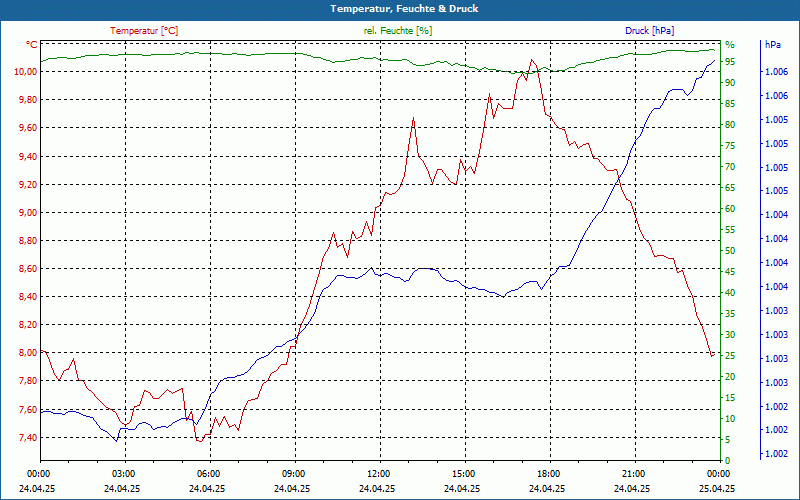The image size is (800, 500).
Task: Click the "9,60" temperature axis value
Action: [x=28, y=128]
